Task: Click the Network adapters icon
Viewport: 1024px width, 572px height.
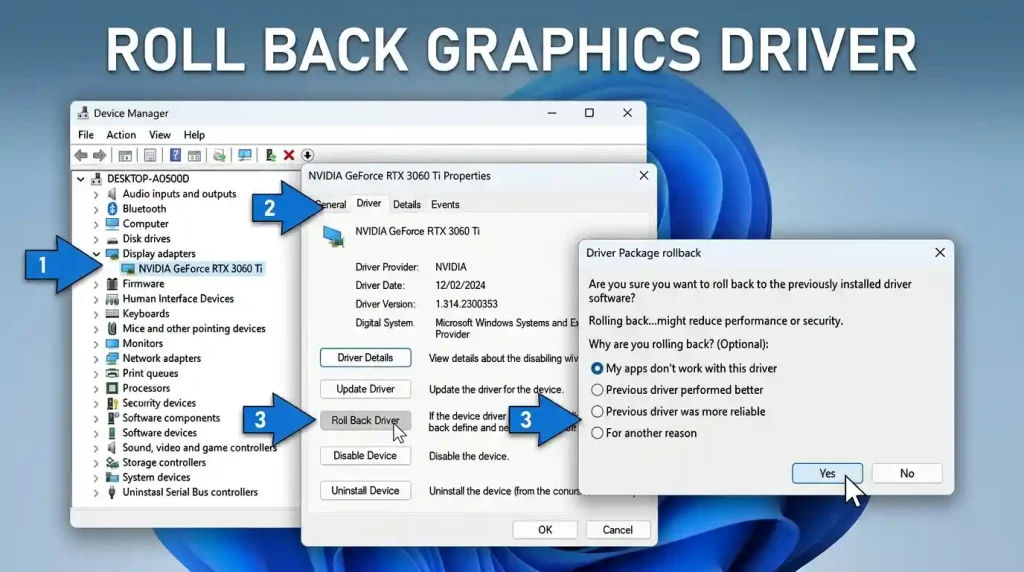Action: pos(112,358)
